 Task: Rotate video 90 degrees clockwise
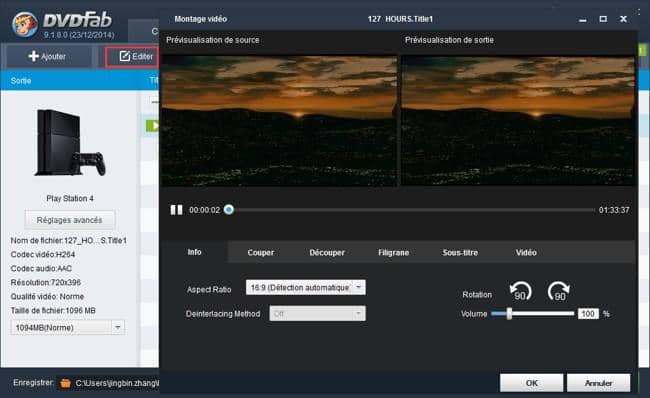point(558,291)
